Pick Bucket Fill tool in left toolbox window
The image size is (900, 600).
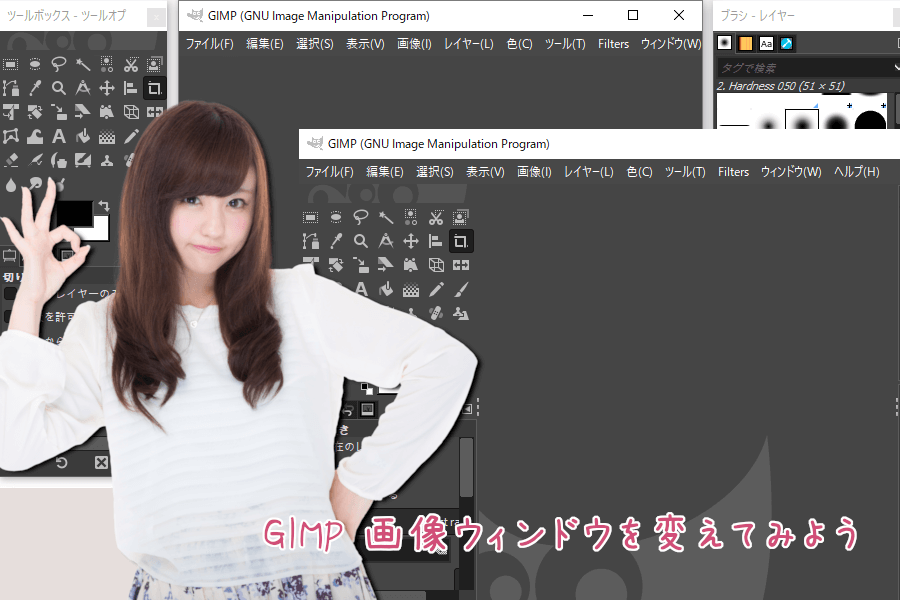coord(83,136)
